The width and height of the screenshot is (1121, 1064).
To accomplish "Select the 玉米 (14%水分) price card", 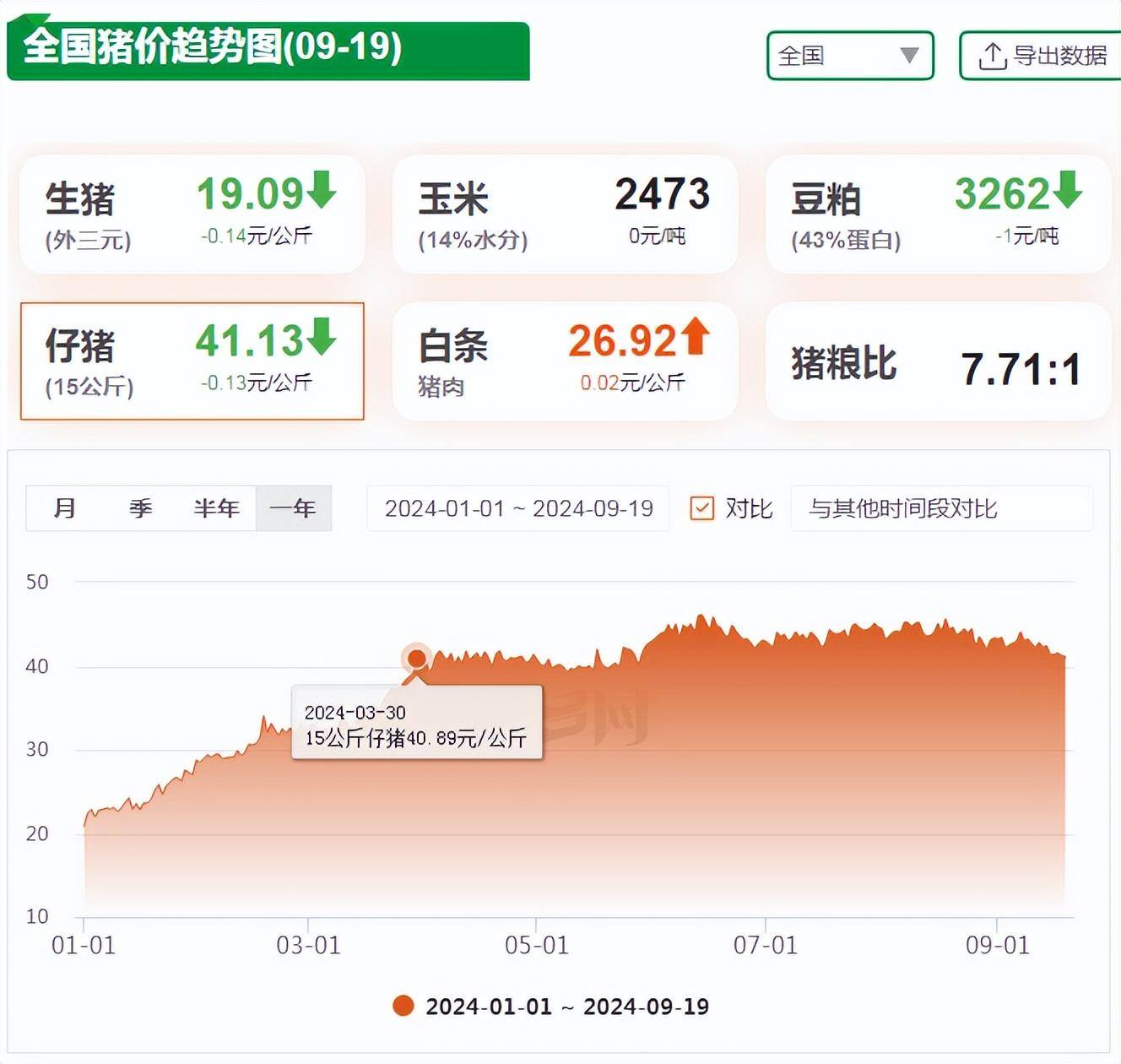I will click(x=566, y=214).
